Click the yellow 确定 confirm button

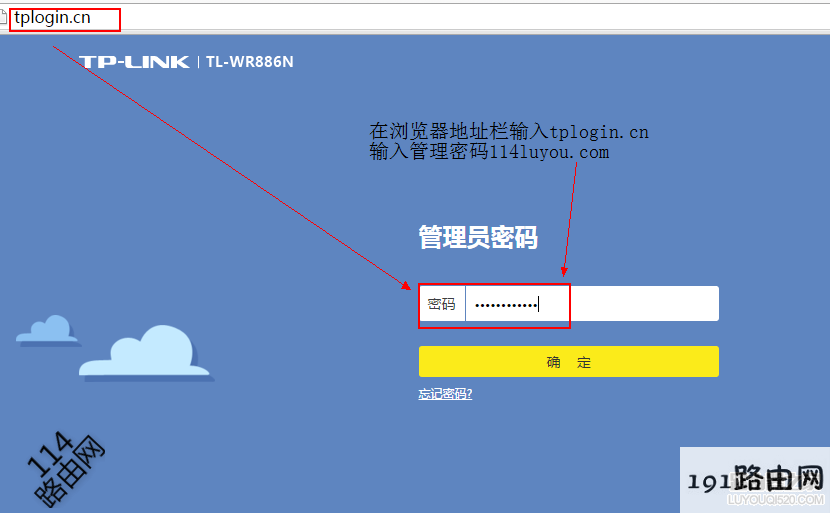(569, 362)
